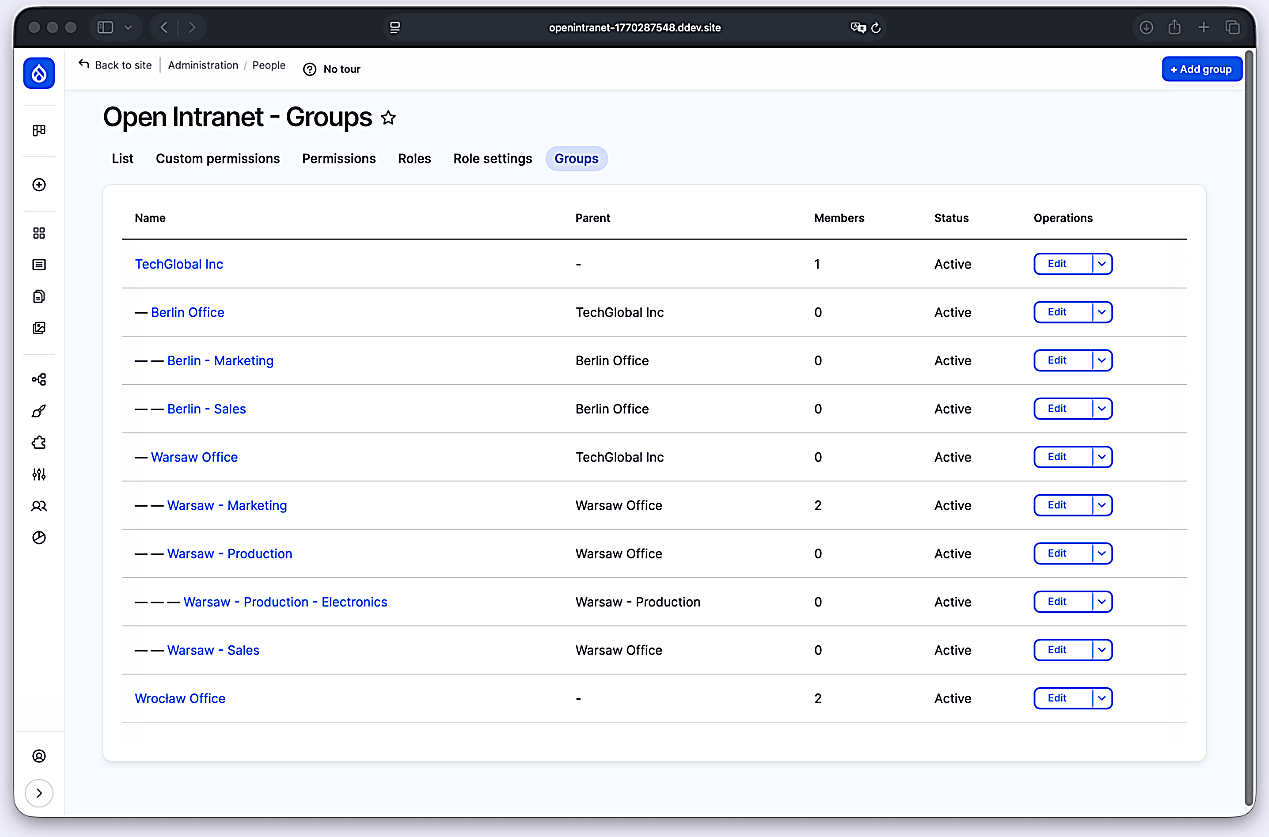Screen dimensions: 1269x837
Task: Expand operations dropdown for Berlin - Marketing
Action: click(1102, 360)
